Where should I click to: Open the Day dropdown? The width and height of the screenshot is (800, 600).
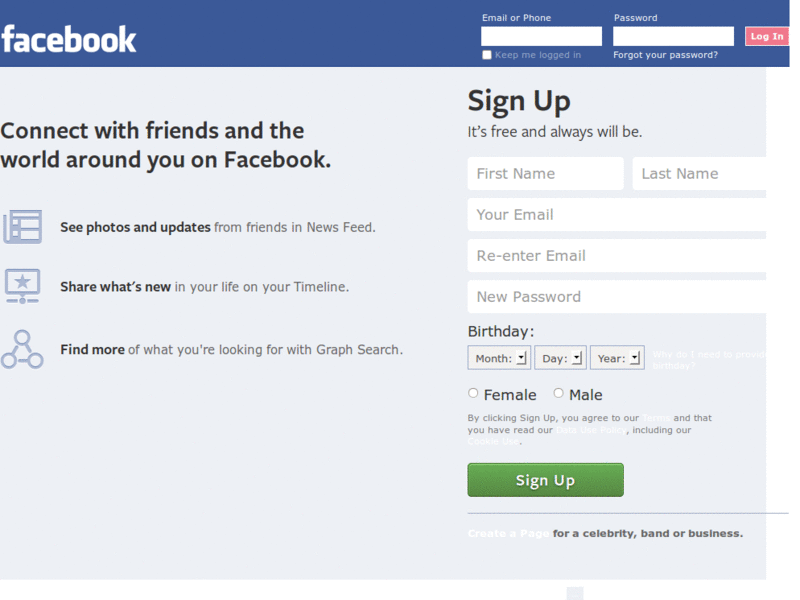[560, 358]
